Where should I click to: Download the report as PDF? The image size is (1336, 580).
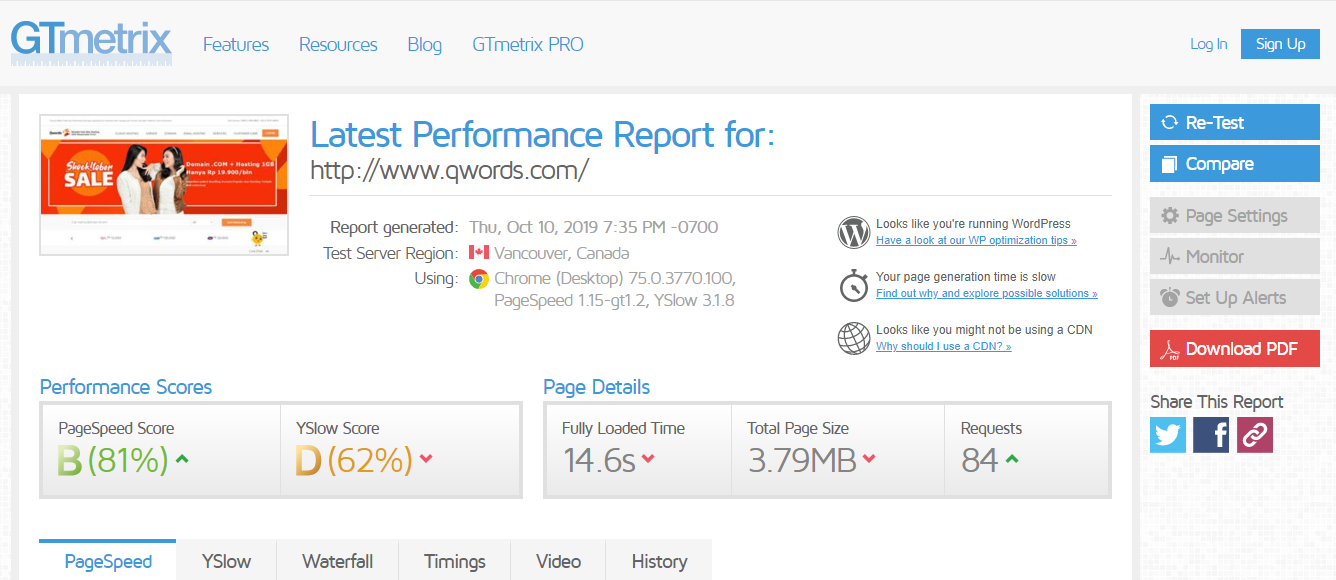tap(1234, 349)
